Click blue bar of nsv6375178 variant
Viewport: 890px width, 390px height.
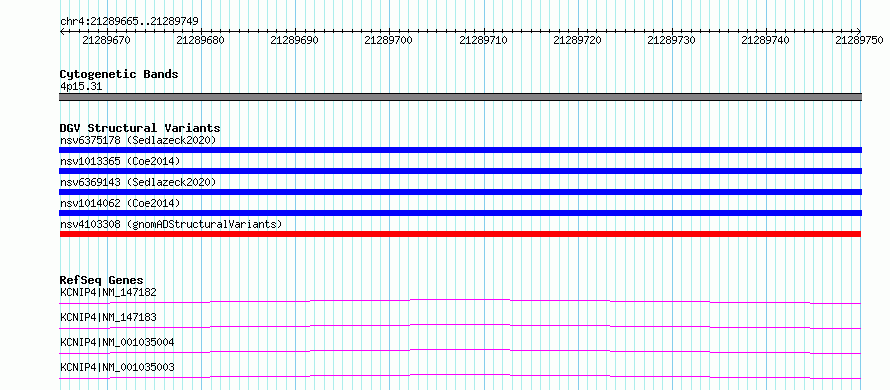[x=460, y=150]
